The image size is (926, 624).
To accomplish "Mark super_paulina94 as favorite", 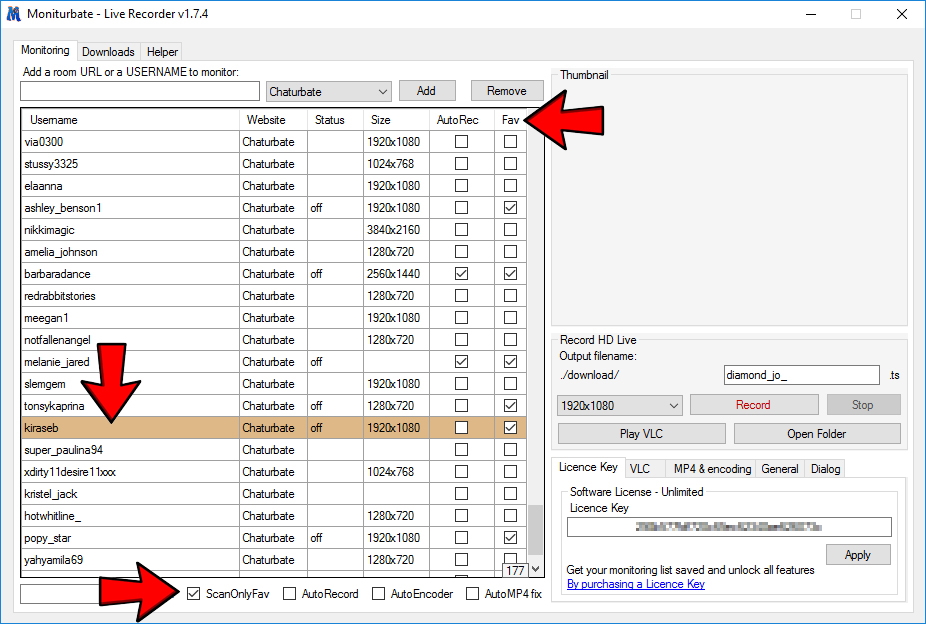I will [510, 450].
